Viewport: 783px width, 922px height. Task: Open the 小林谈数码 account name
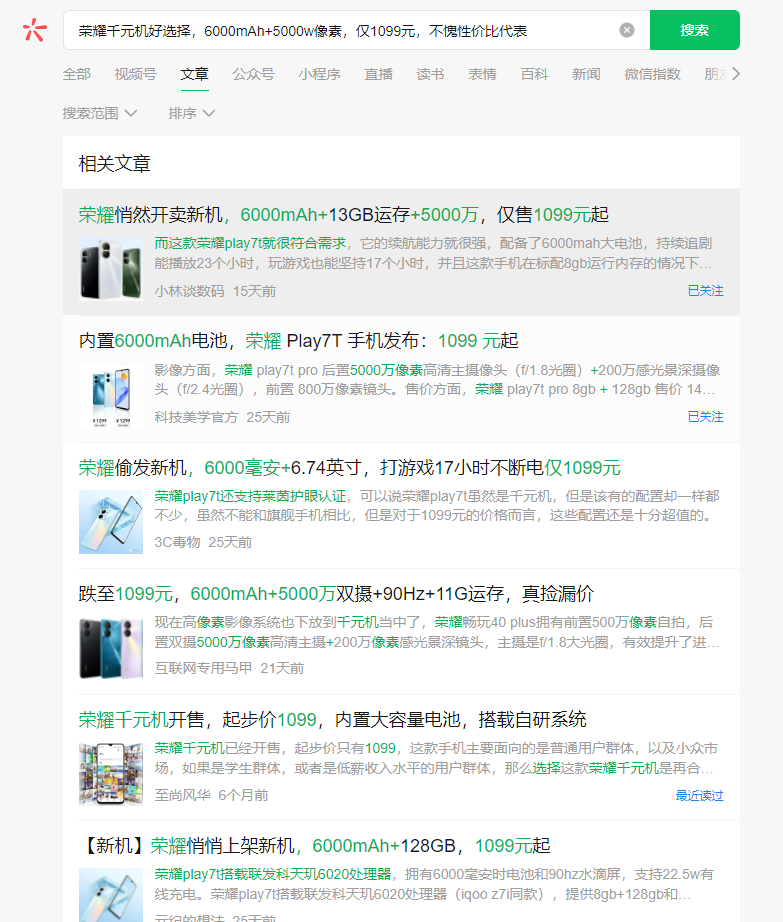[x=189, y=291]
